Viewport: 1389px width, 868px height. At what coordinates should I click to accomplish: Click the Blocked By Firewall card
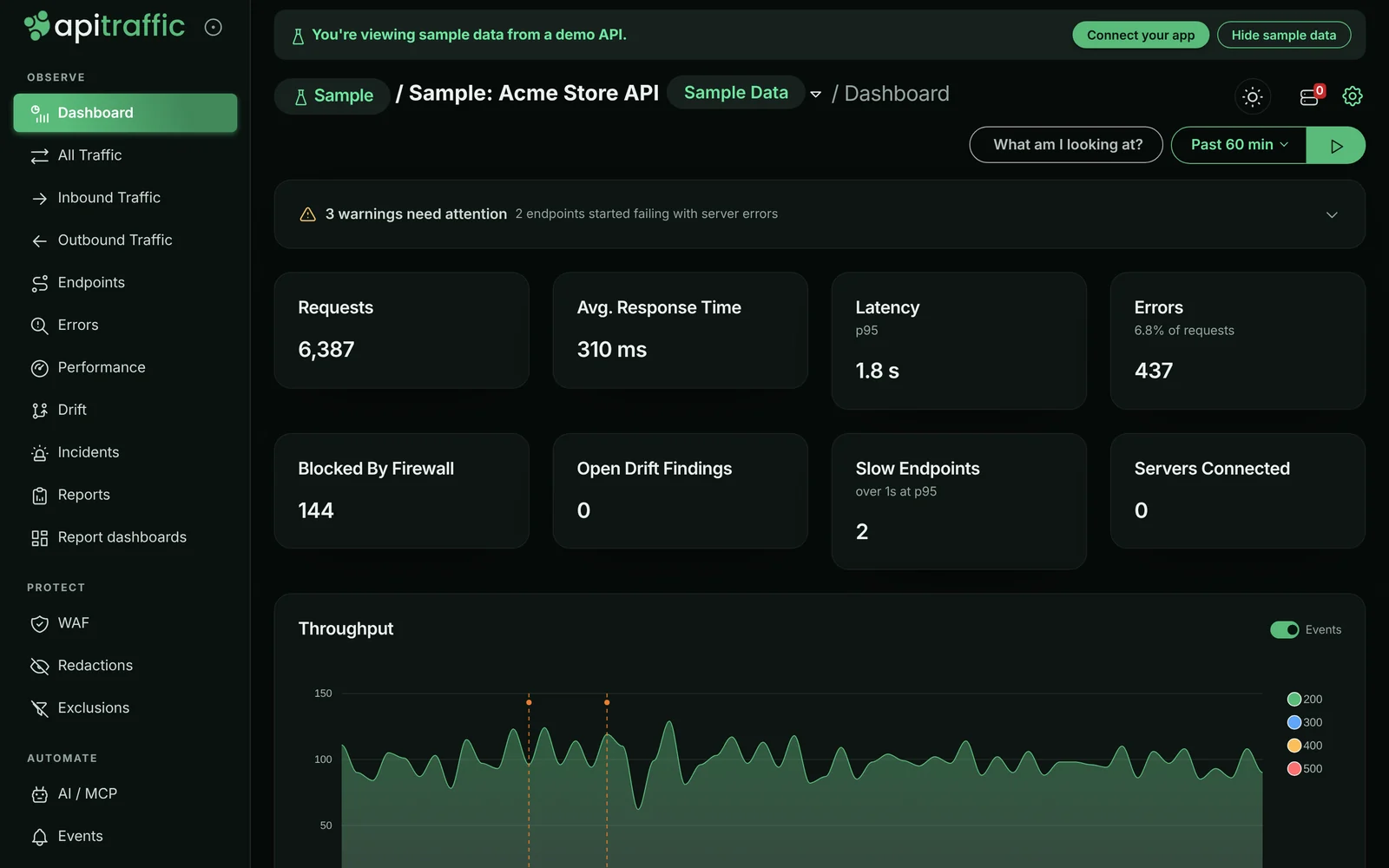tap(401, 491)
